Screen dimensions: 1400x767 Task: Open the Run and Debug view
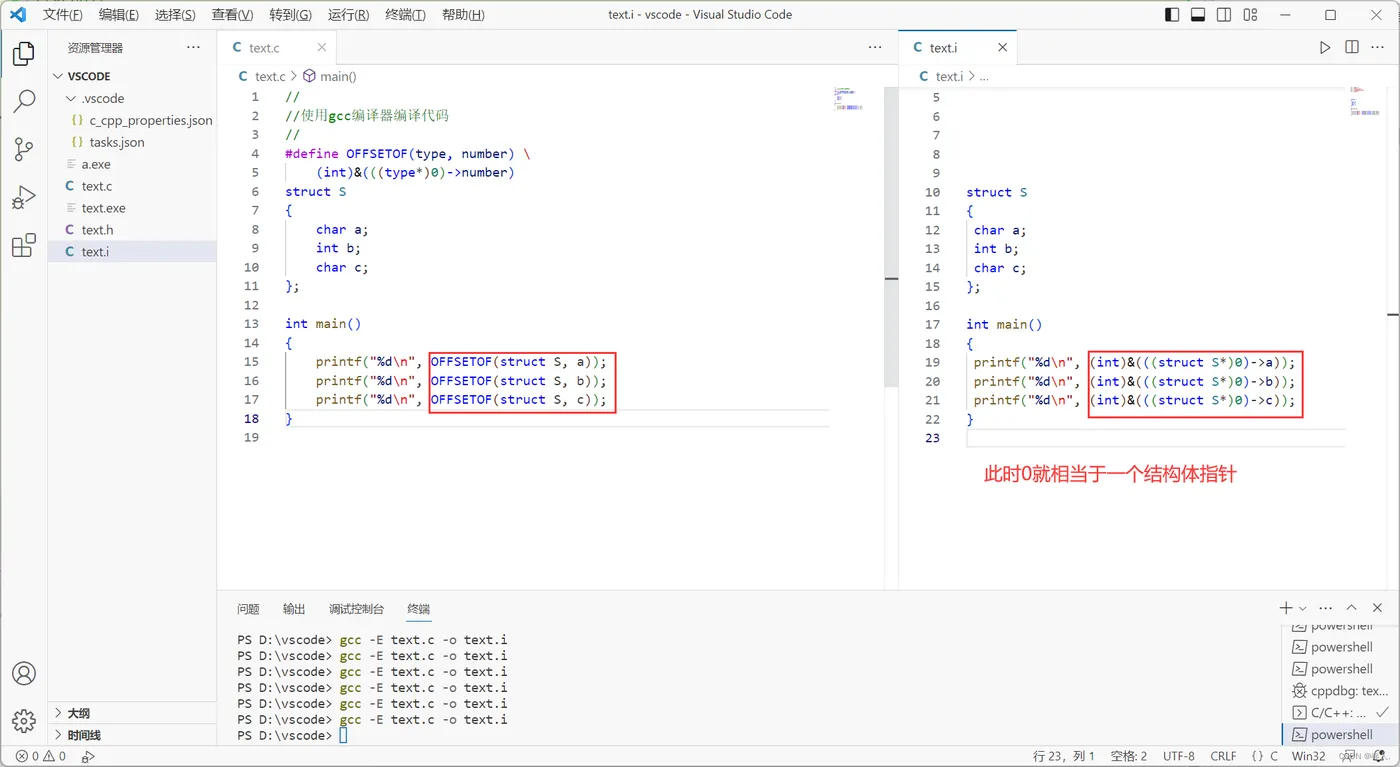[24, 197]
